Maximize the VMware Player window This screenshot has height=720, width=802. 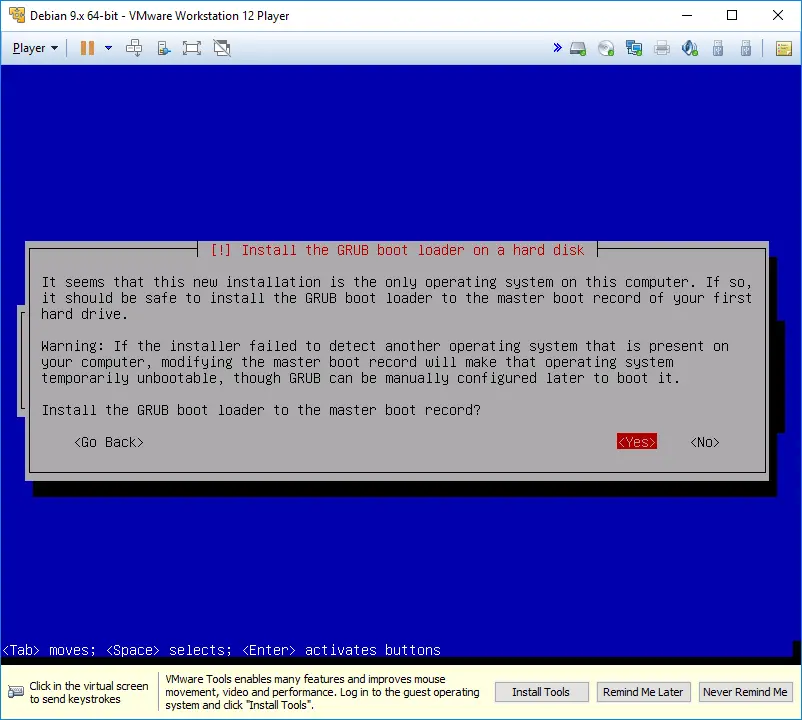(x=732, y=15)
